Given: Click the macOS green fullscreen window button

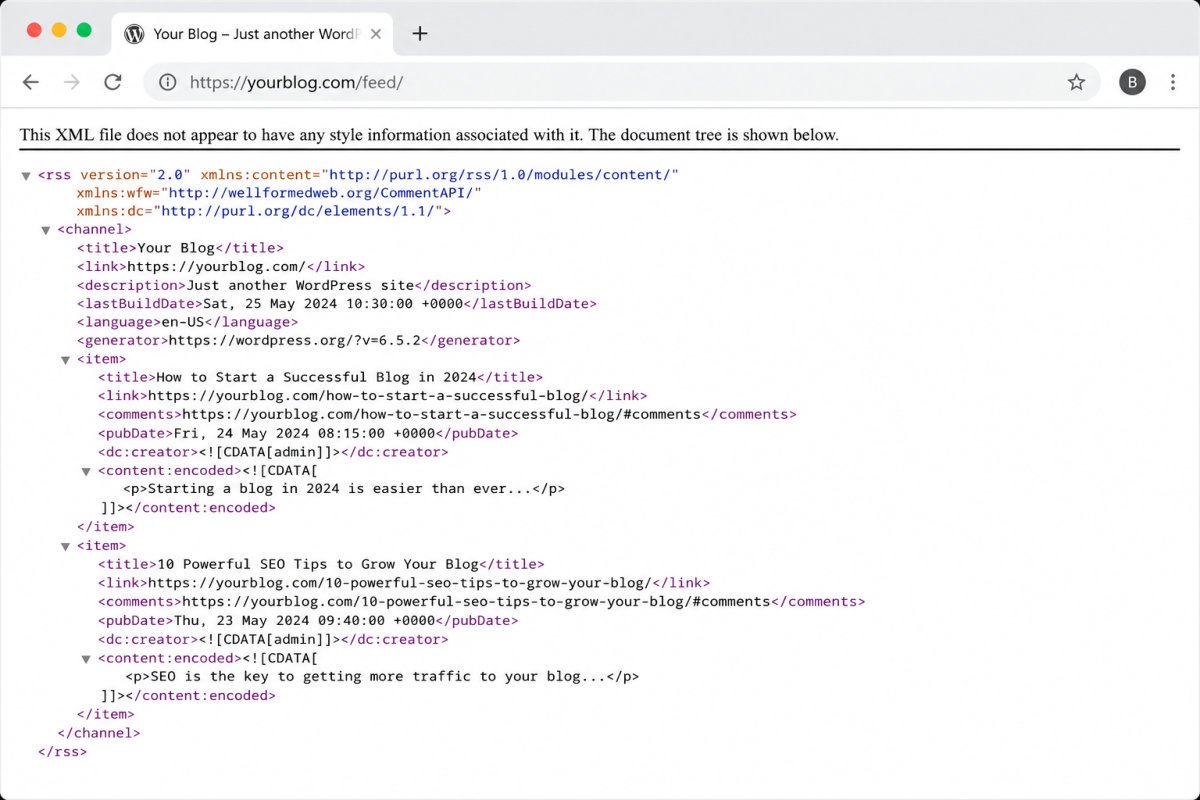Looking at the screenshot, I should point(84,30).
